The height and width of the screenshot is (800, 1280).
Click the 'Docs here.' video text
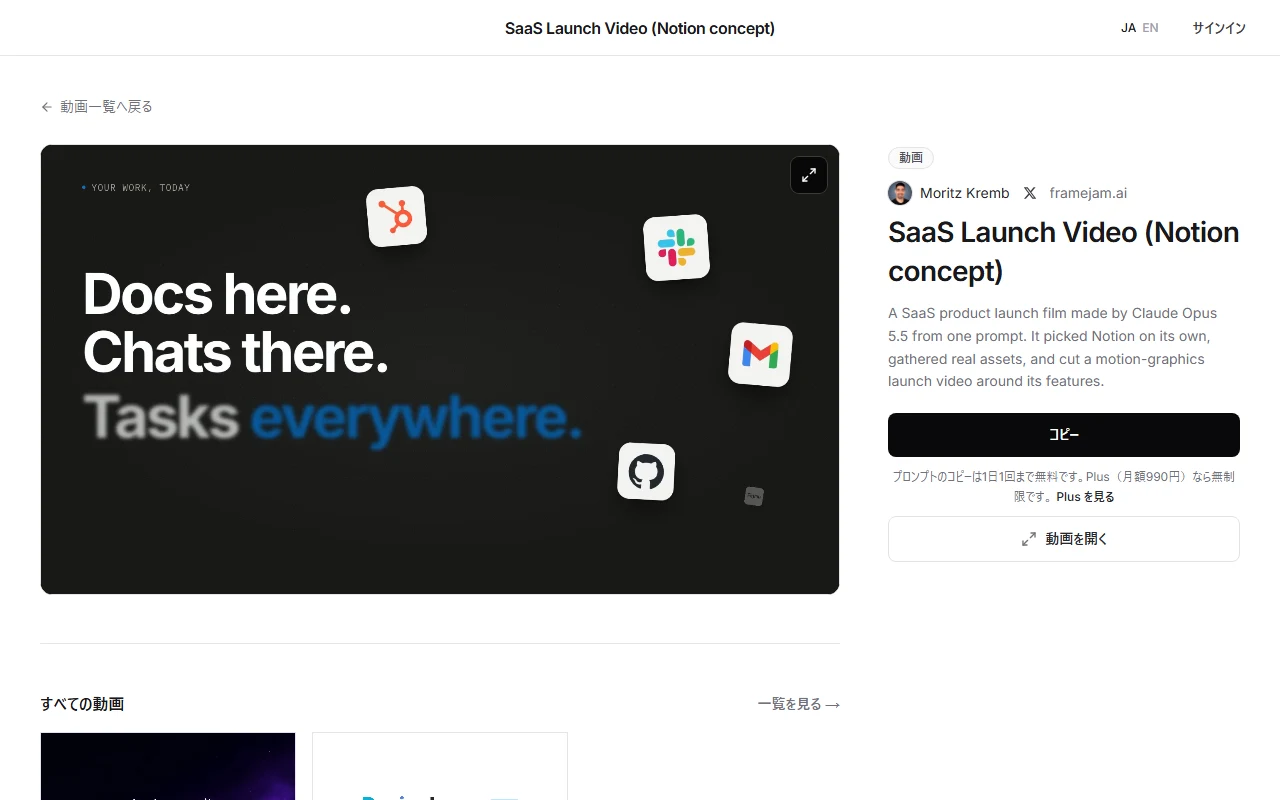[x=217, y=294]
